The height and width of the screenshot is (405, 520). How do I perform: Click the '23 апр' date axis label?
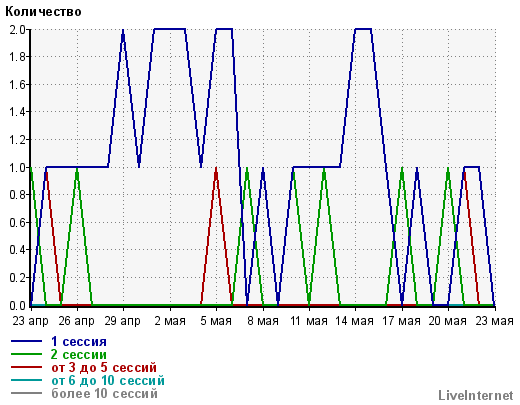[31, 321]
